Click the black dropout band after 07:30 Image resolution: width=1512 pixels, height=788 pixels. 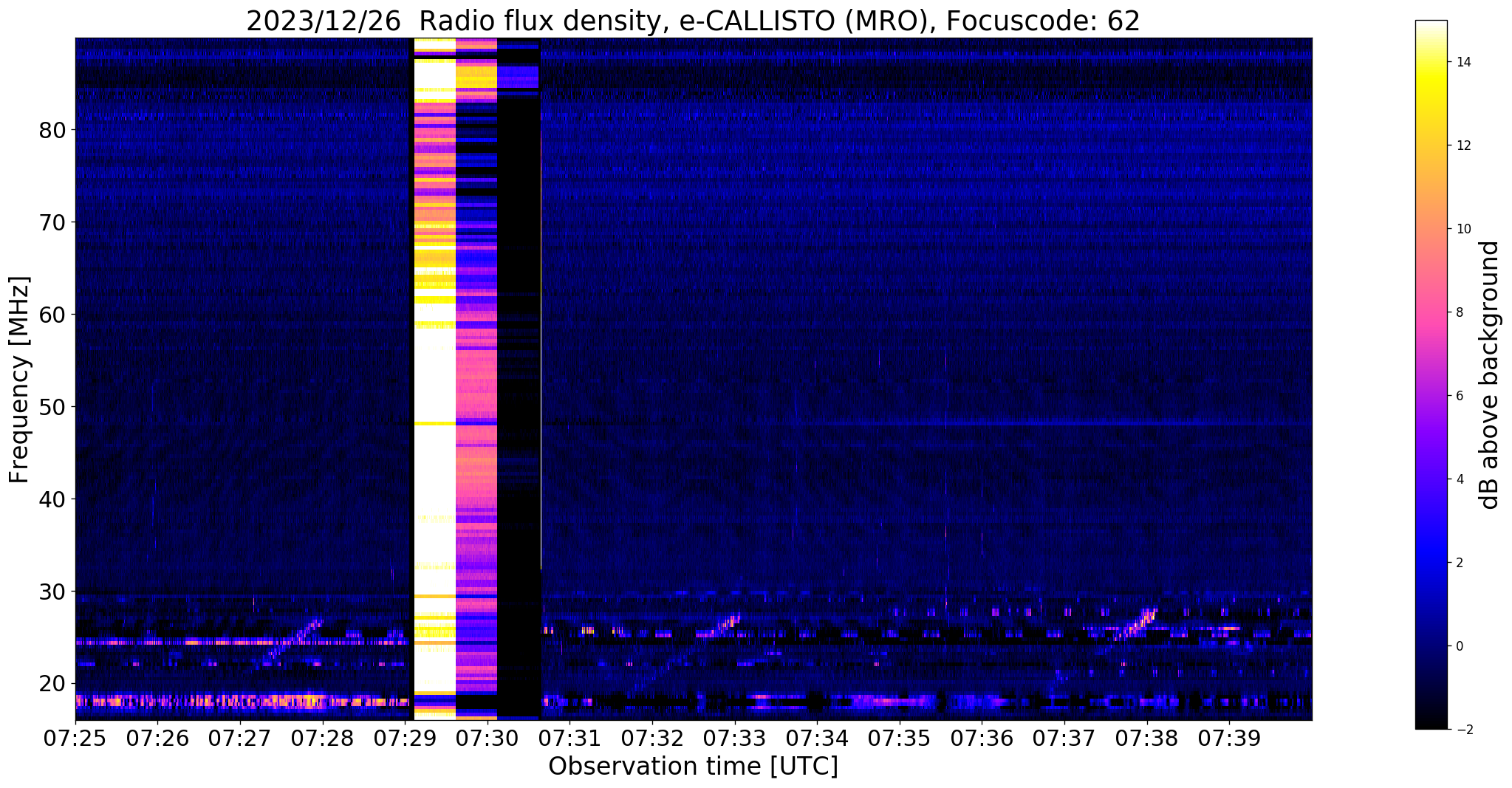(x=519, y=379)
